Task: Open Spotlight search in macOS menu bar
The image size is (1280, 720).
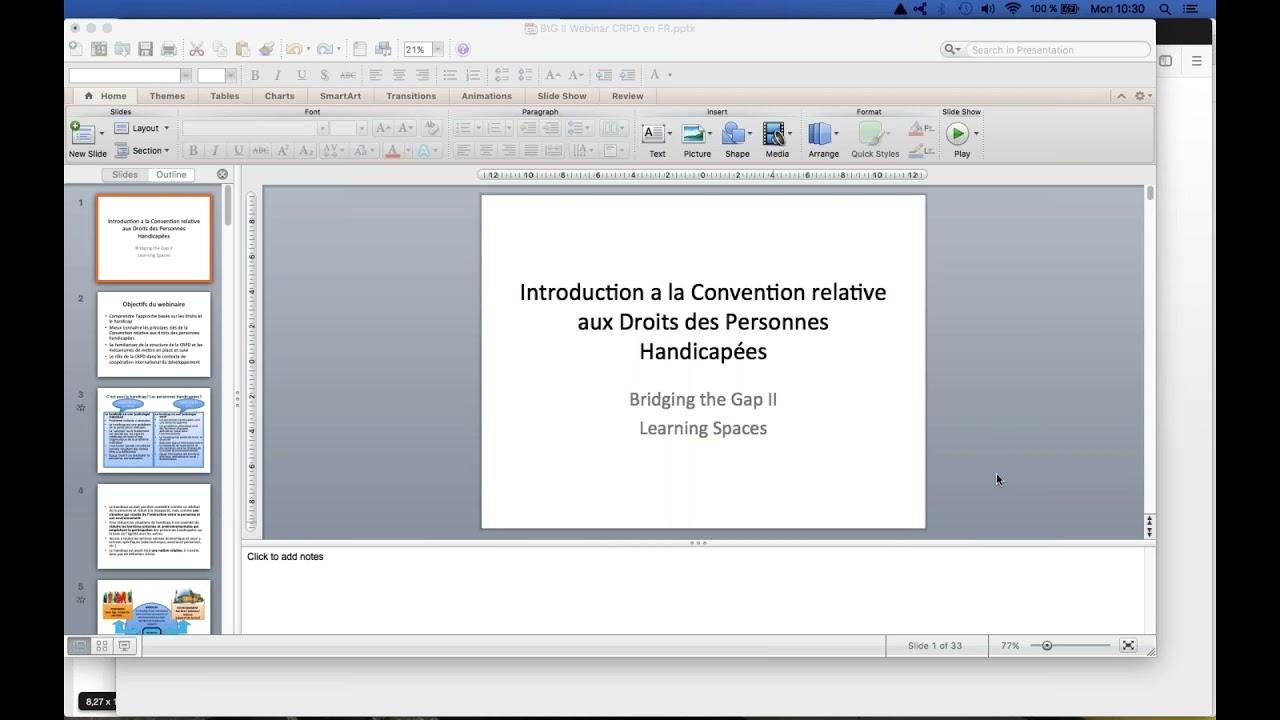Action: click(1165, 9)
